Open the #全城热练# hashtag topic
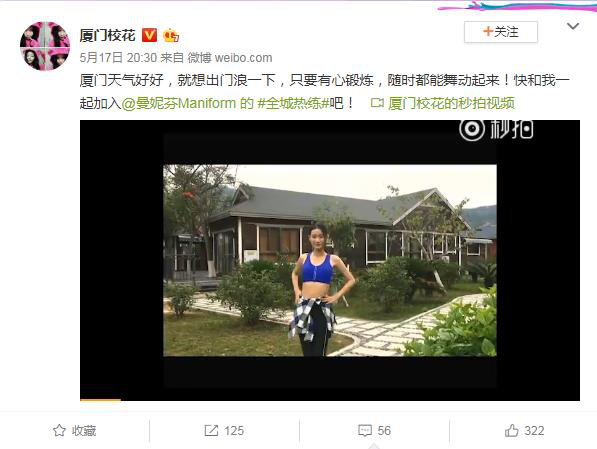The image size is (597, 449). (x=293, y=103)
